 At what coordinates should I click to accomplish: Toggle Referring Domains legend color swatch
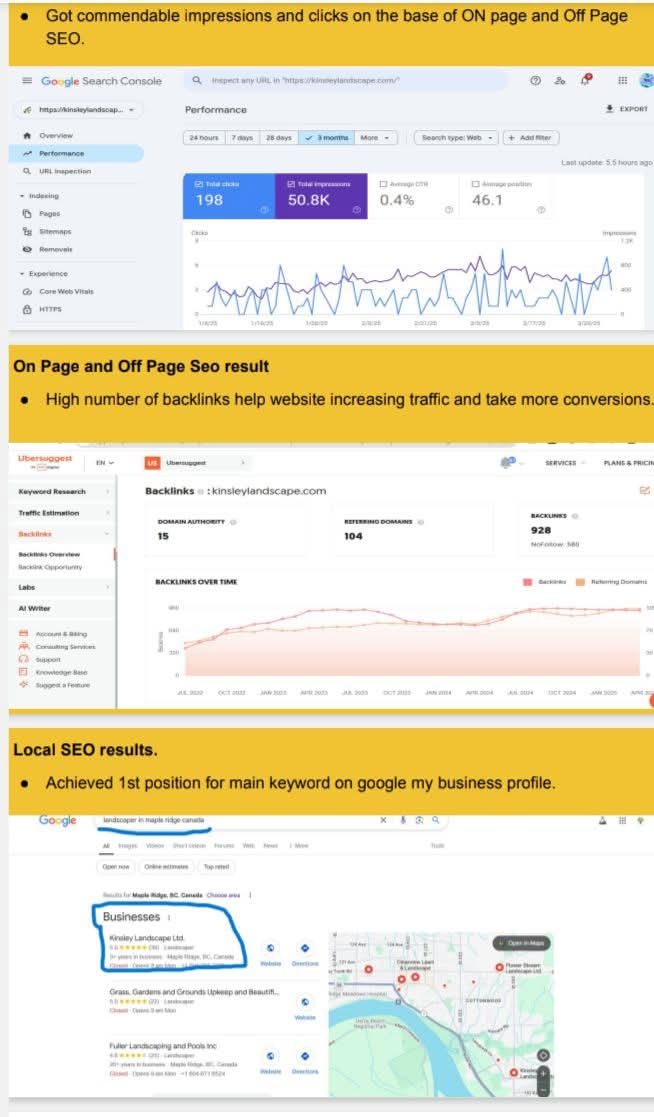tap(580, 582)
